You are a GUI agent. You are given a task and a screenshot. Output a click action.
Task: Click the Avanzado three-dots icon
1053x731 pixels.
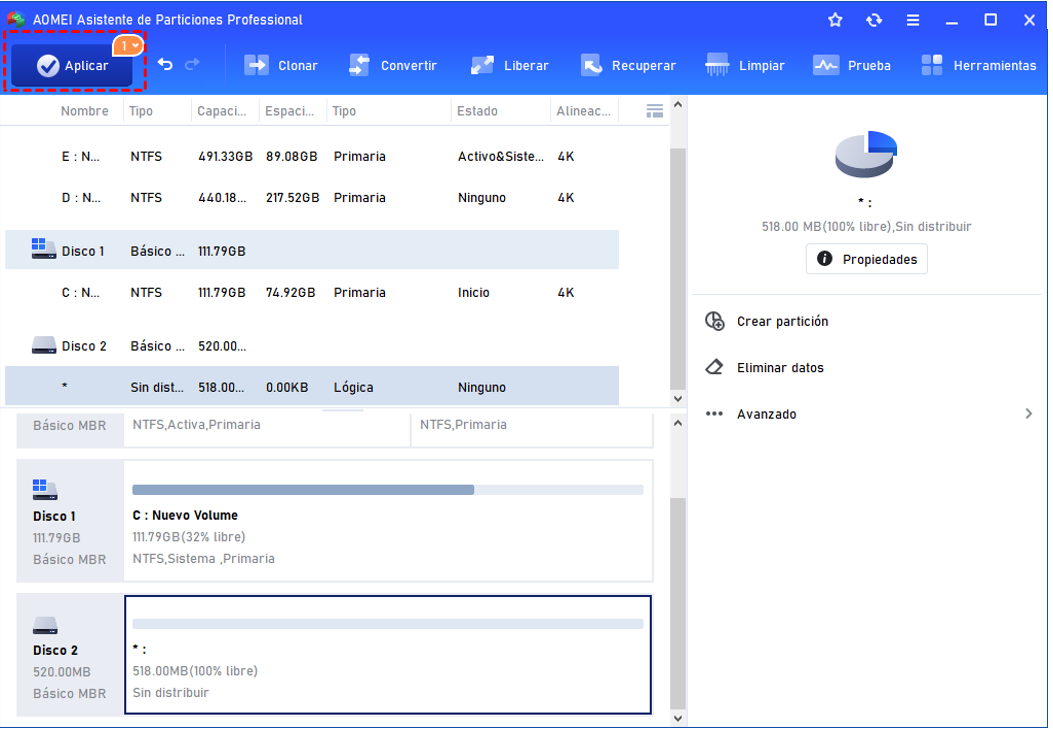coord(715,413)
